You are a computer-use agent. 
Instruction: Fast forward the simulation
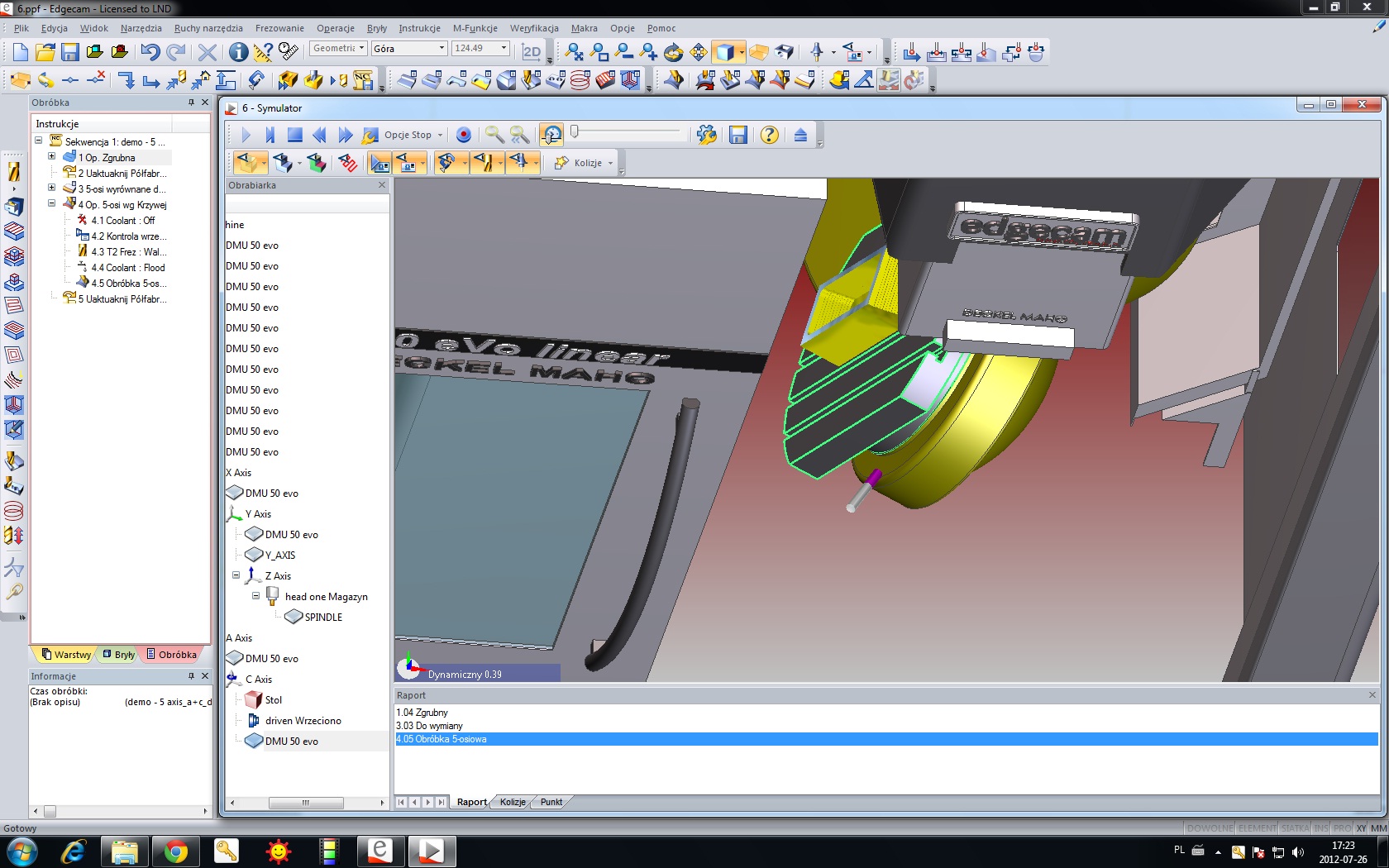click(x=345, y=135)
